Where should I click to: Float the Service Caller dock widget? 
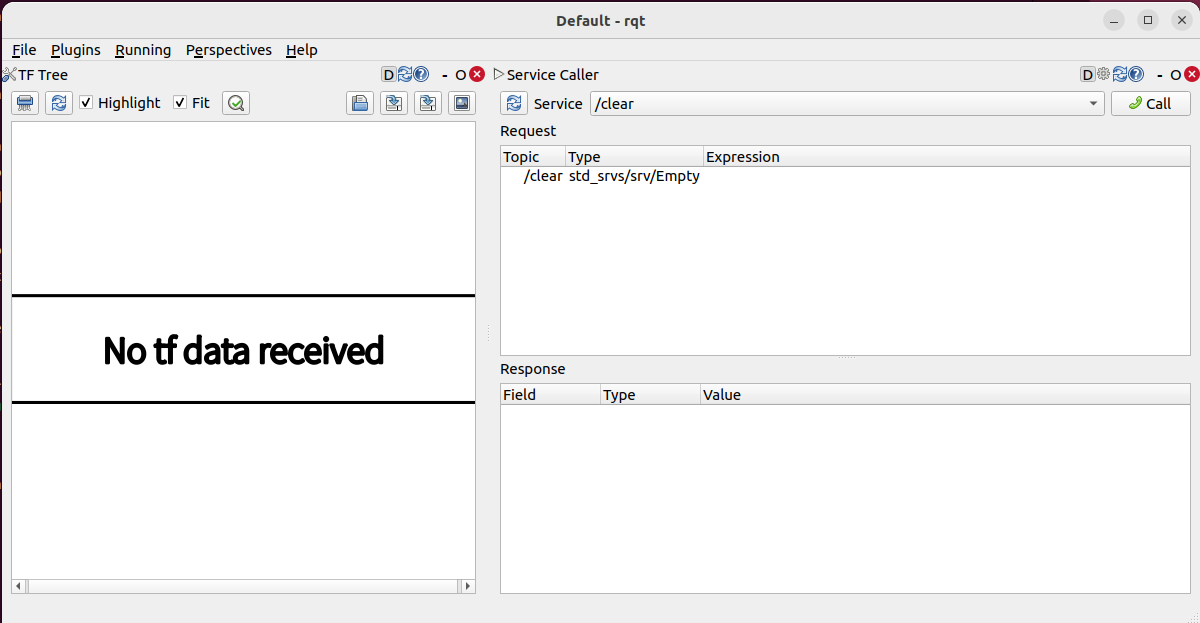tap(1176, 75)
